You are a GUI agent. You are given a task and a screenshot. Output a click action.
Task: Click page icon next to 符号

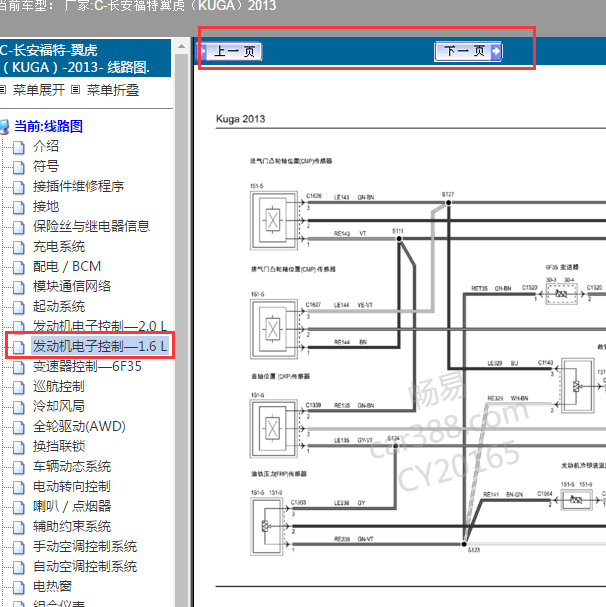pos(18,168)
